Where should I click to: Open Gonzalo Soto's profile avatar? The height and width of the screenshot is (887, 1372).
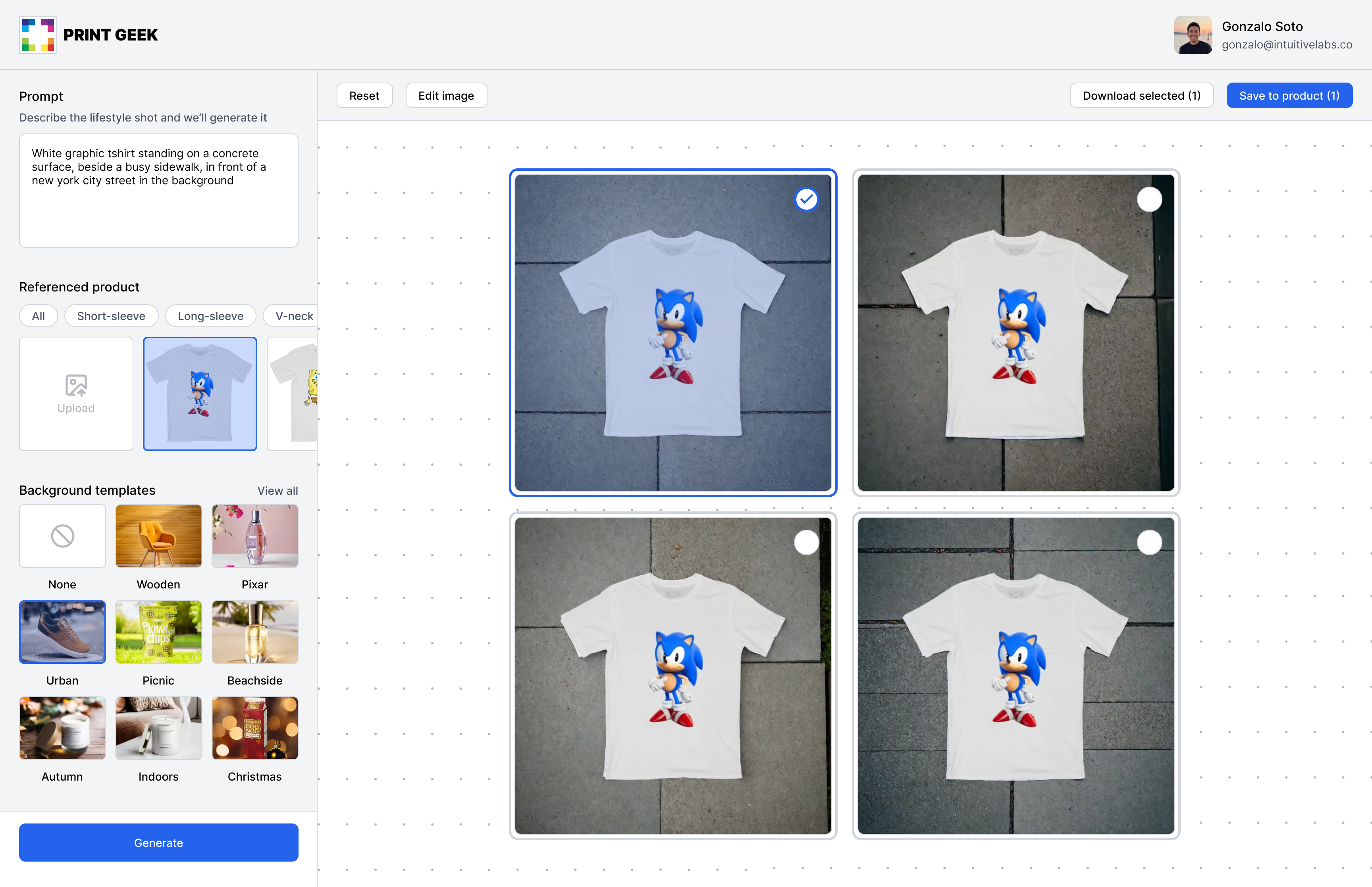pos(1193,35)
